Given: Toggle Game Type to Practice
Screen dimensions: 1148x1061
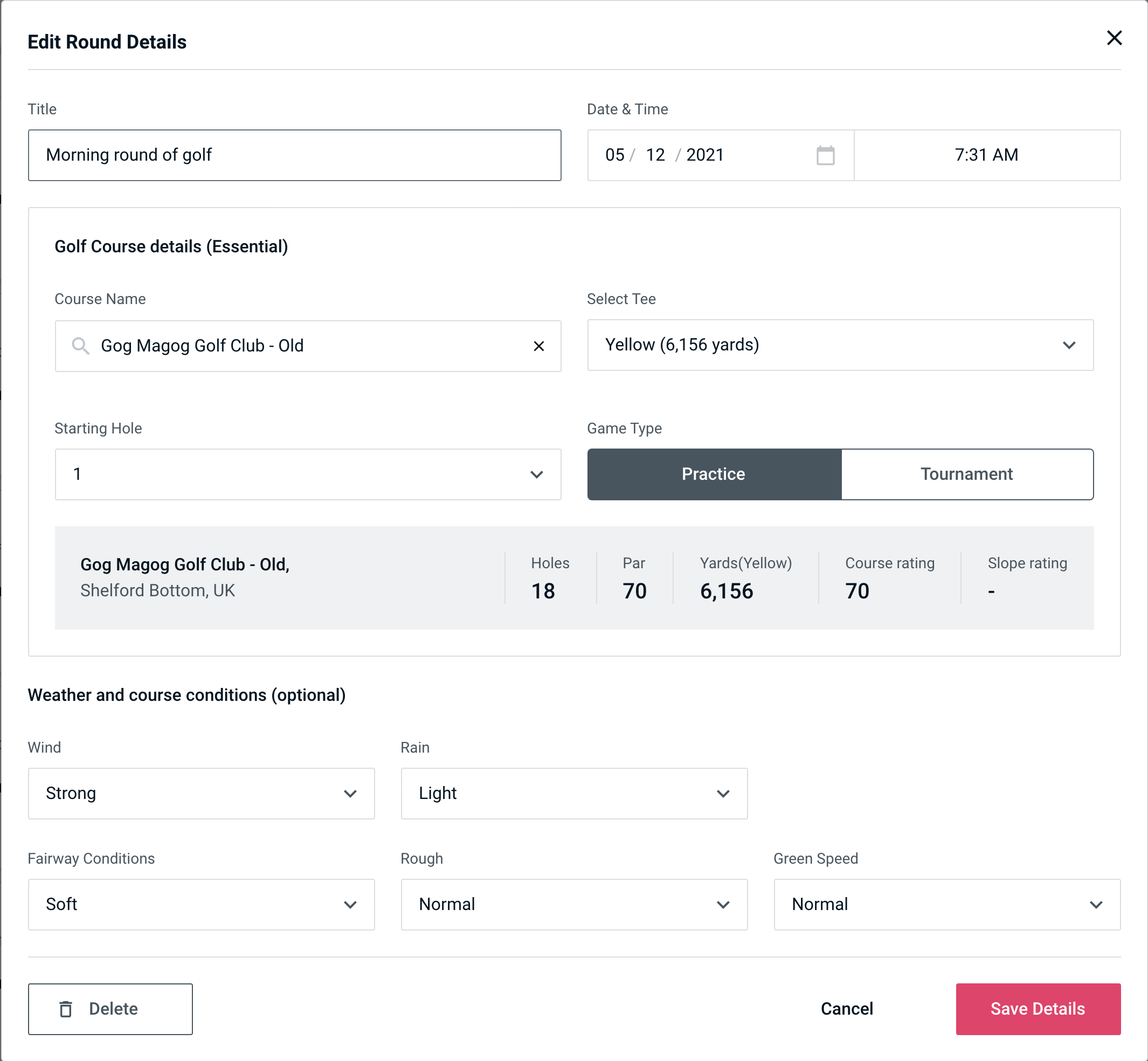Looking at the screenshot, I should (x=714, y=474).
